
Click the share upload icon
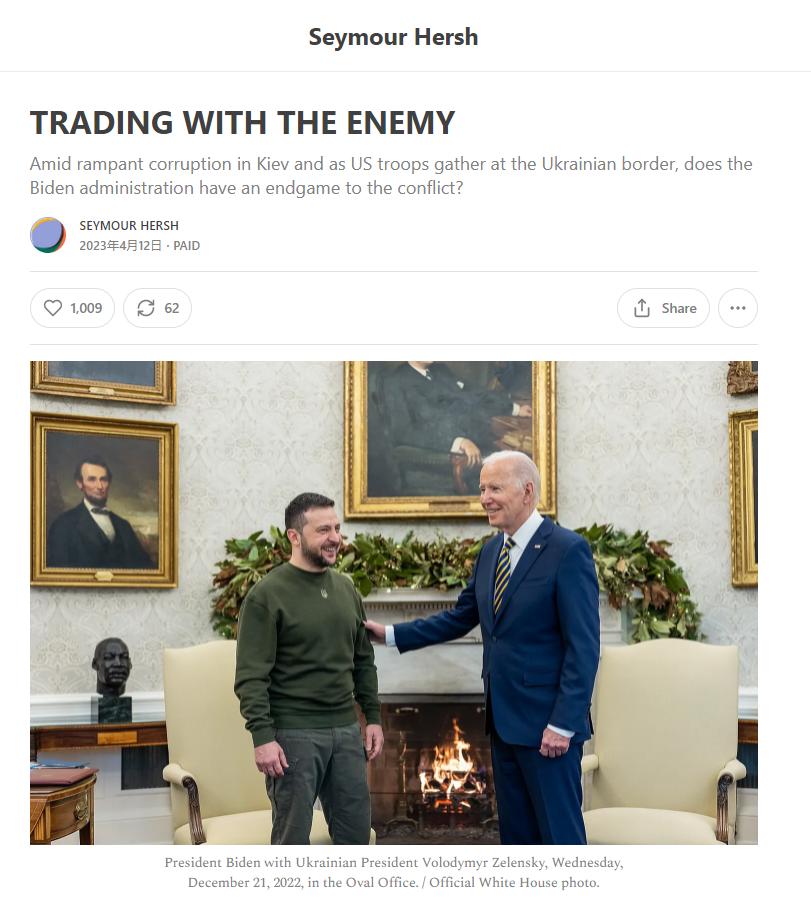coord(641,308)
